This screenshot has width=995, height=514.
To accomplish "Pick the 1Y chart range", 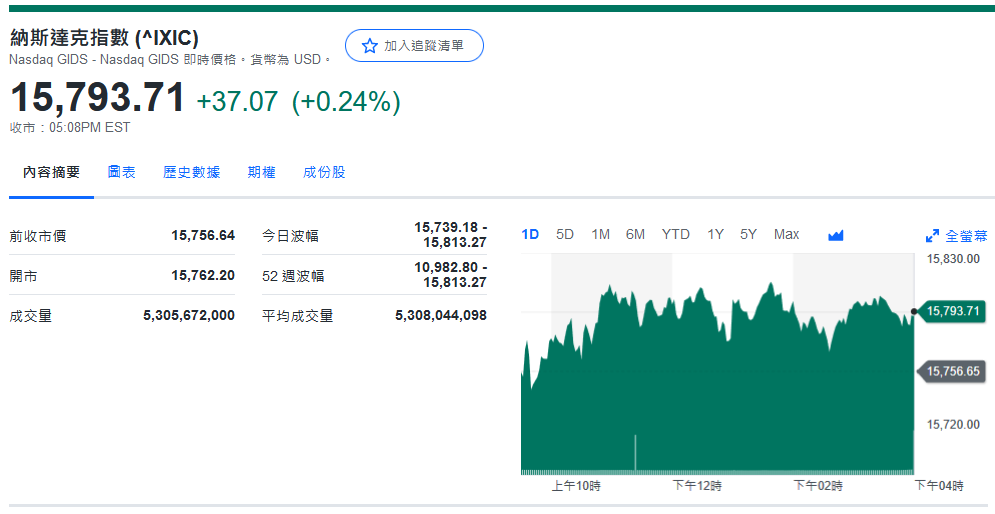I will pyautogui.click(x=715, y=234).
